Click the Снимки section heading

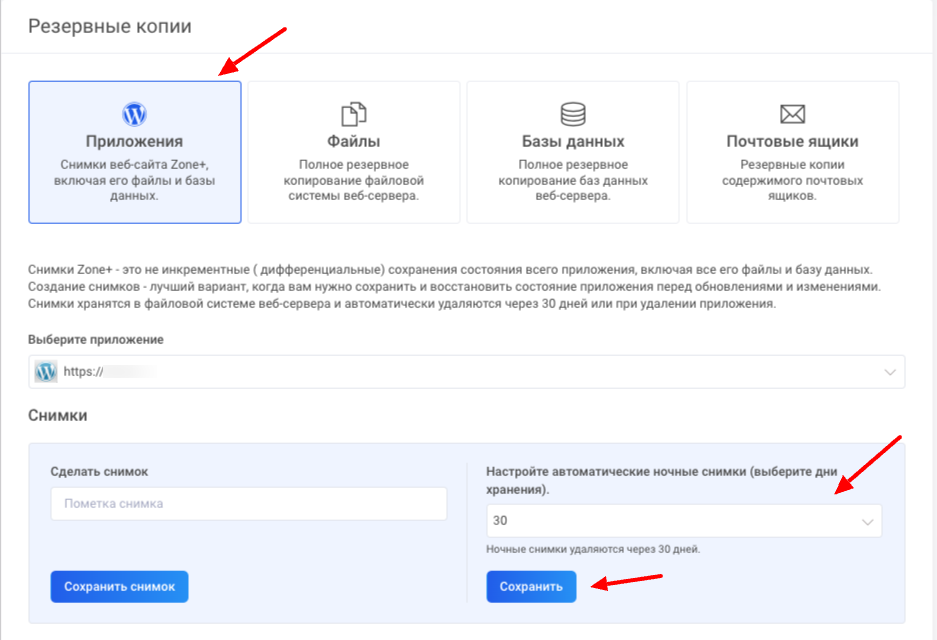[58, 415]
